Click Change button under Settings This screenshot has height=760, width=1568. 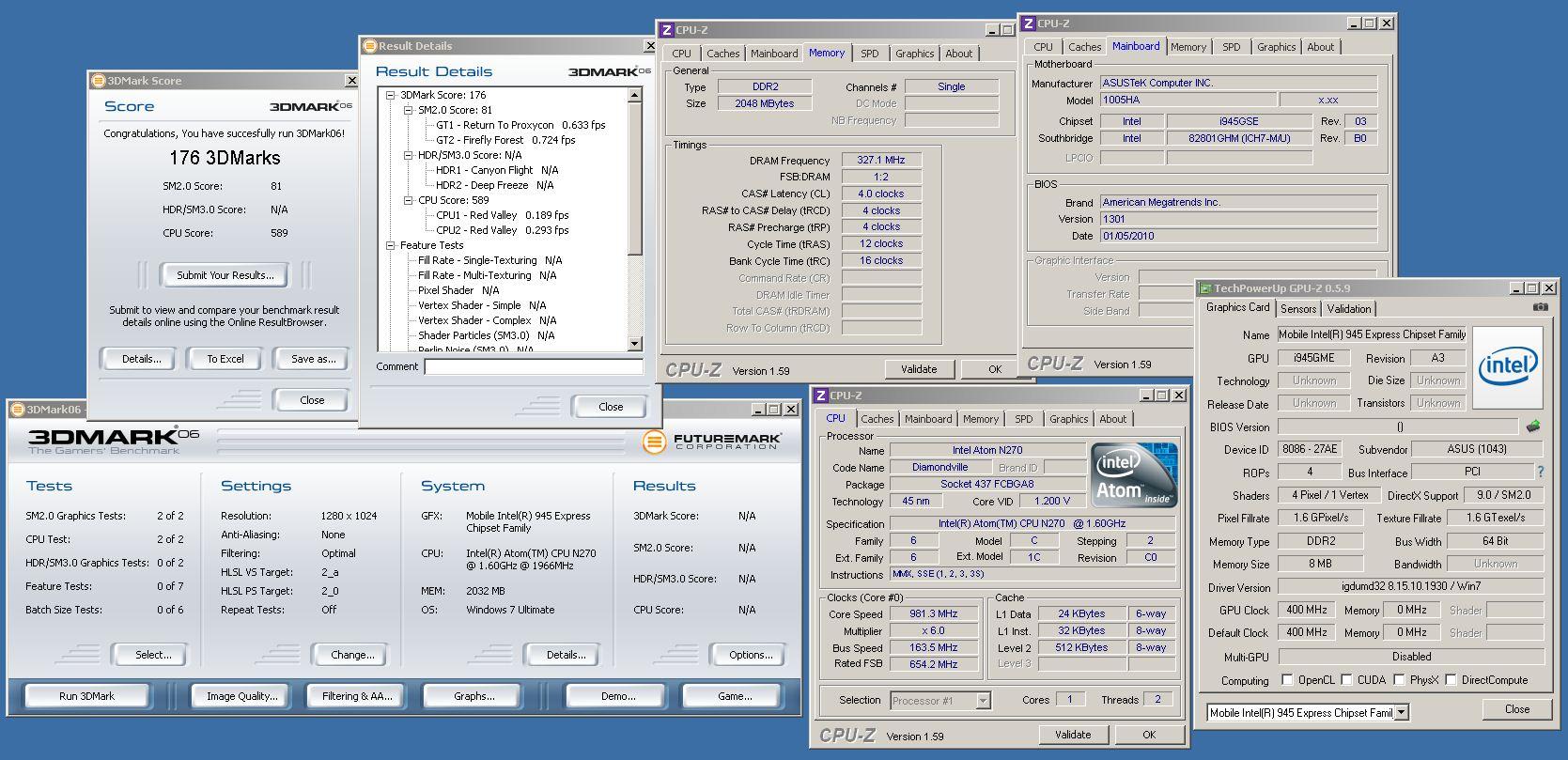[x=352, y=655]
